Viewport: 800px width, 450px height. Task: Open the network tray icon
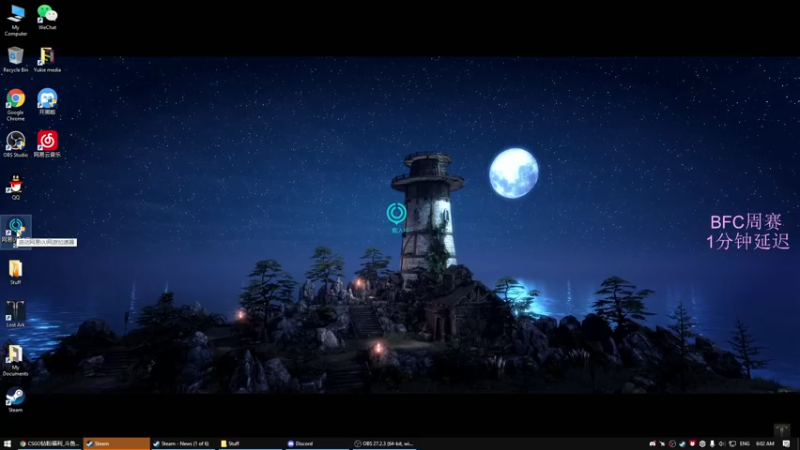(733, 444)
